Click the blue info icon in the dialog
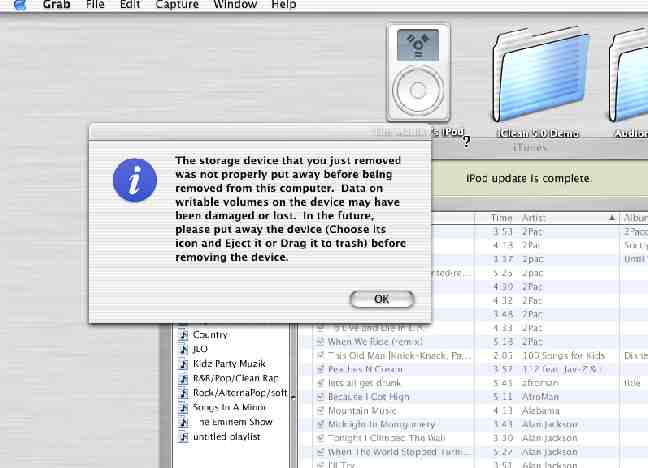The width and height of the screenshot is (648, 468). 135,180
